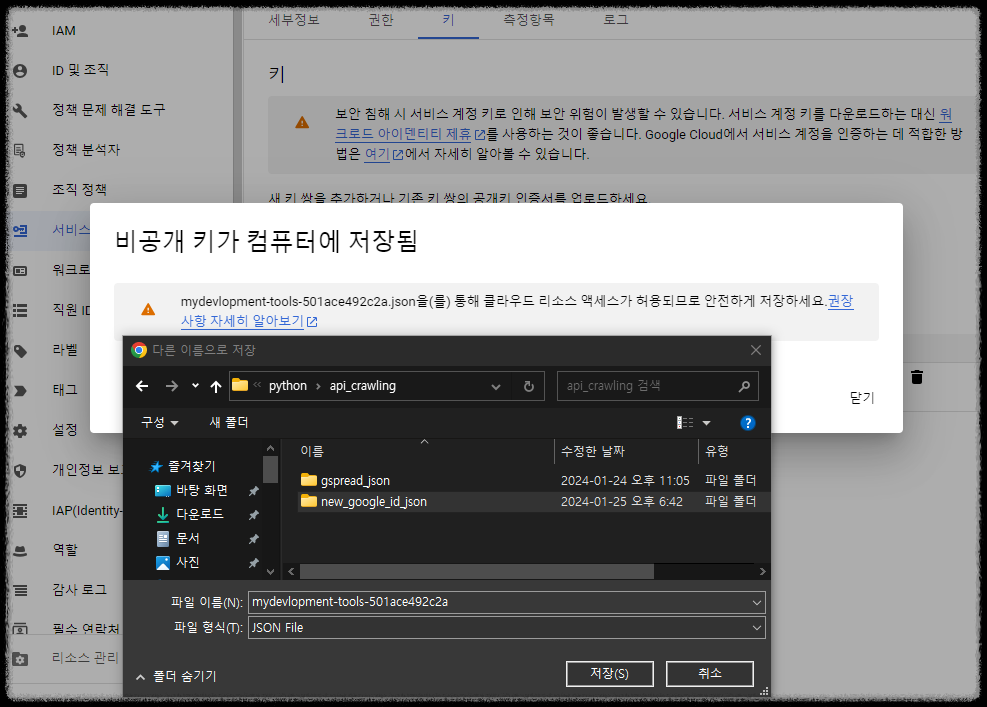Image resolution: width=987 pixels, height=707 pixels.
Task: Select the ID 및 조직 icon
Action: [x=20, y=71]
